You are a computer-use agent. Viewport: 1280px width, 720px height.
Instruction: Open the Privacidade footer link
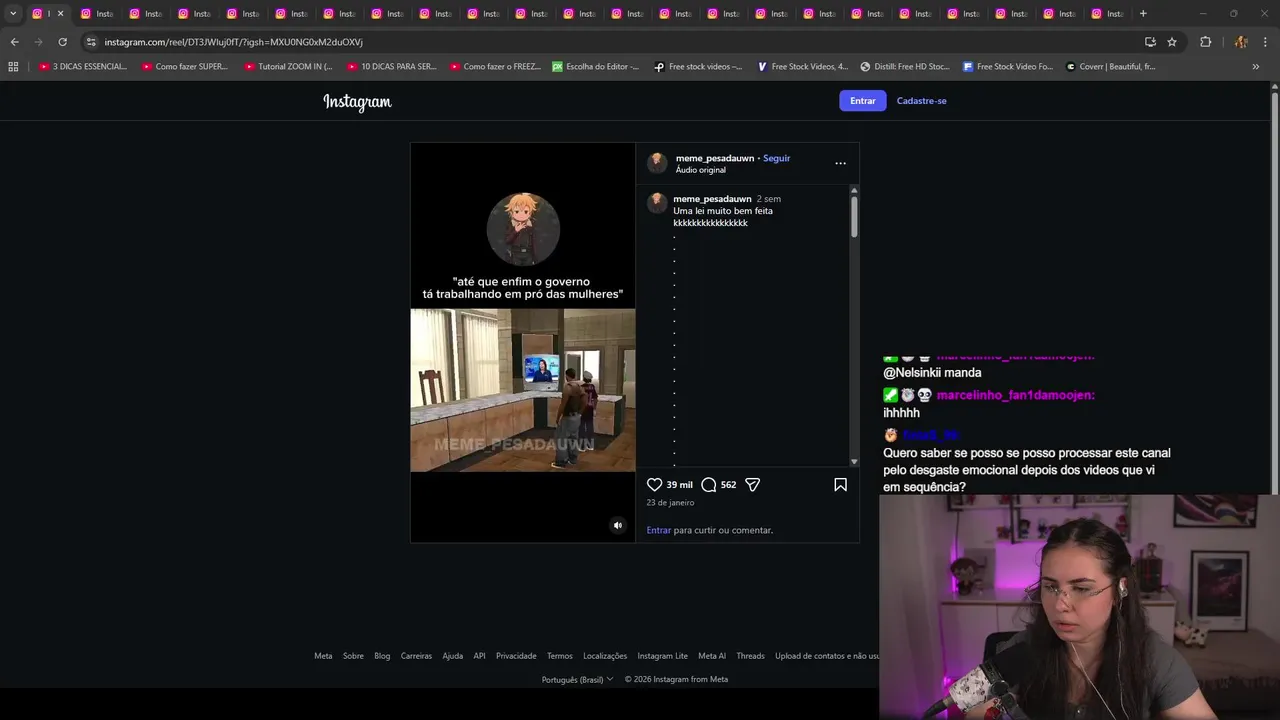516,656
